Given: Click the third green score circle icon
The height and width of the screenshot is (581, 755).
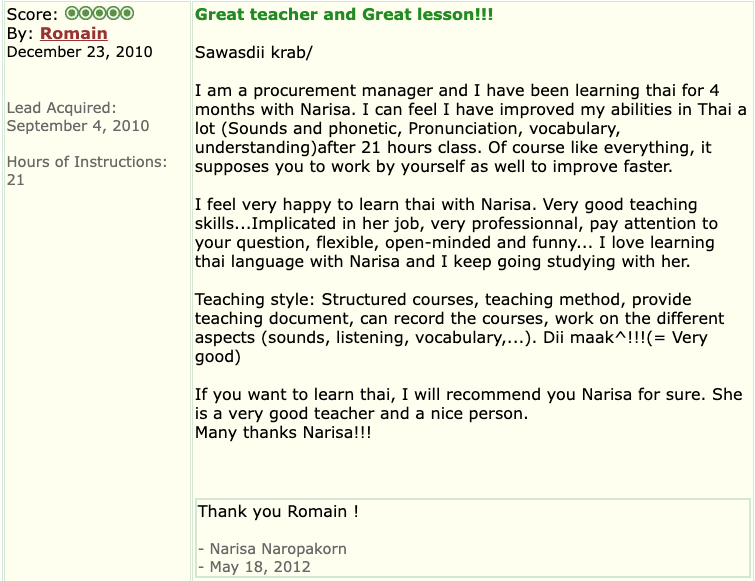Looking at the screenshot, I should pyautogui.click(x=99, y=13).
